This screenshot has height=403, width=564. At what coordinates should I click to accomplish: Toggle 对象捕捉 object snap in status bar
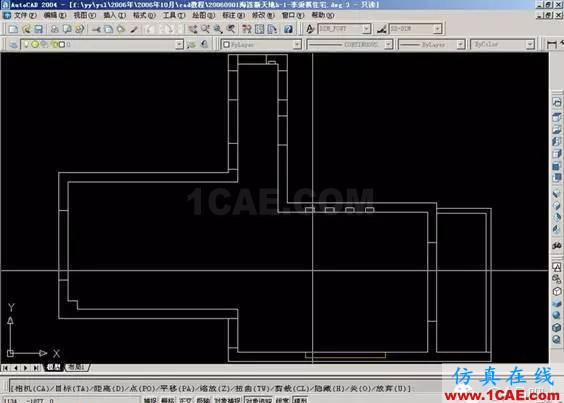point(227,400)
